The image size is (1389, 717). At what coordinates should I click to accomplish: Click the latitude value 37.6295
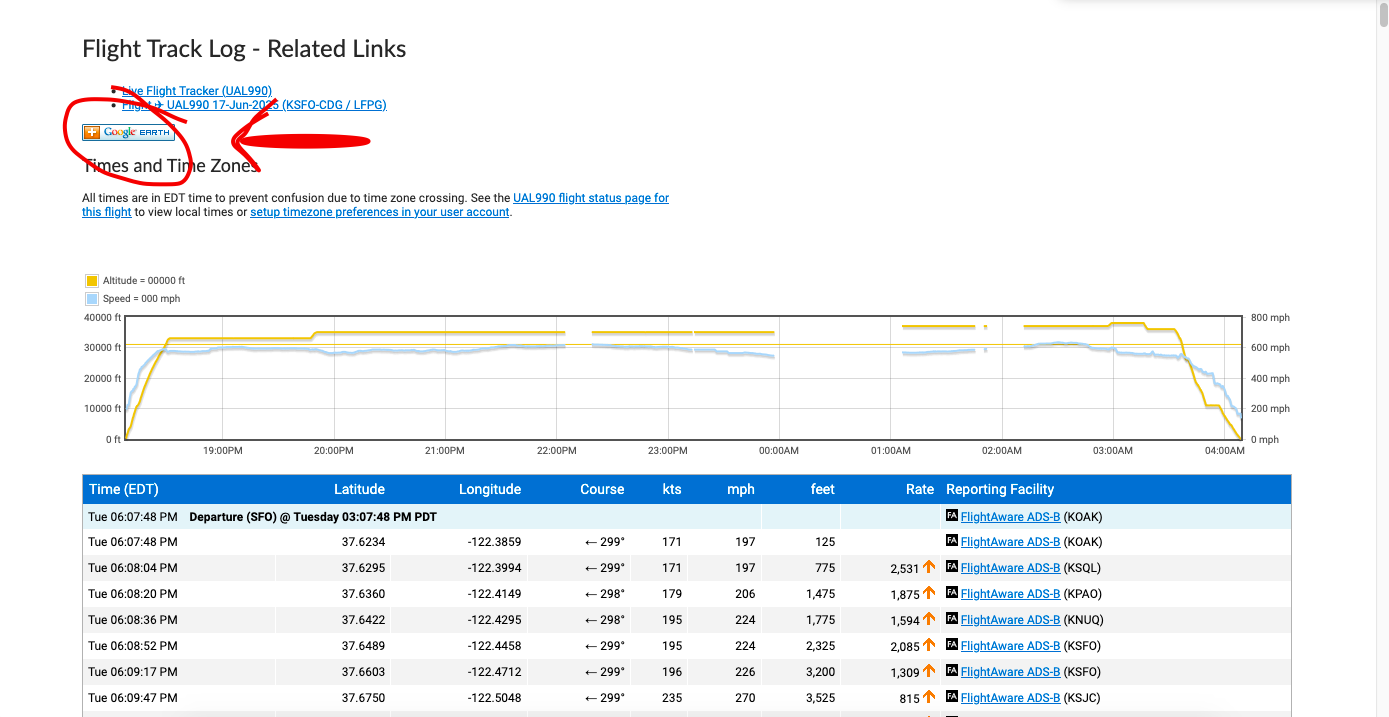point(363,568)
